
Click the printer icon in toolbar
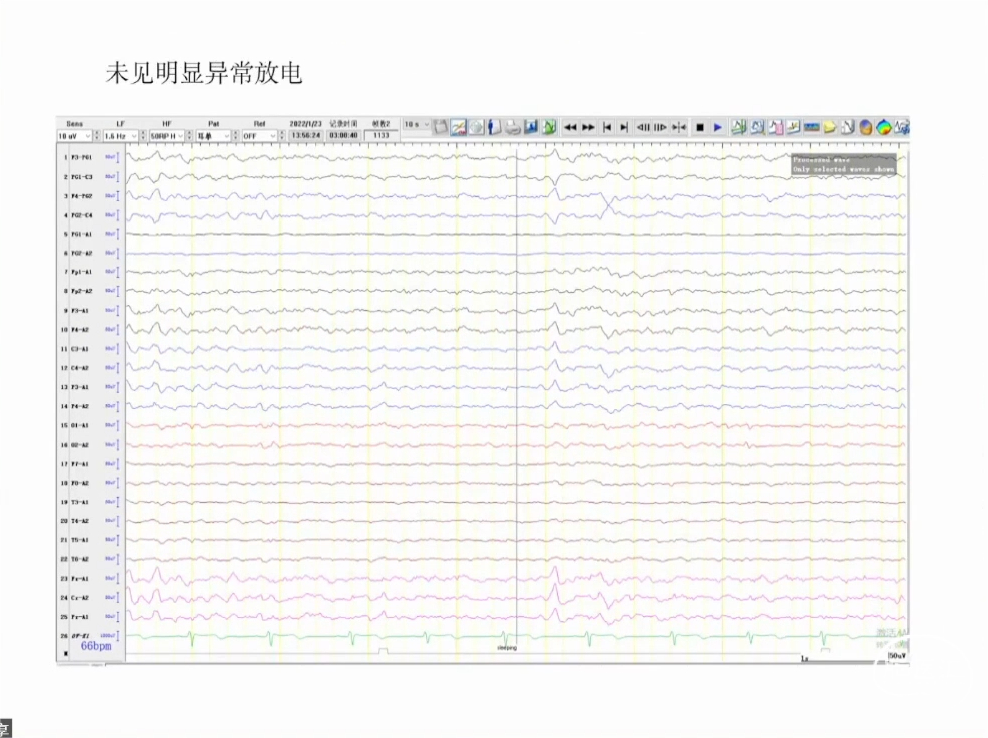coord(513,127)
